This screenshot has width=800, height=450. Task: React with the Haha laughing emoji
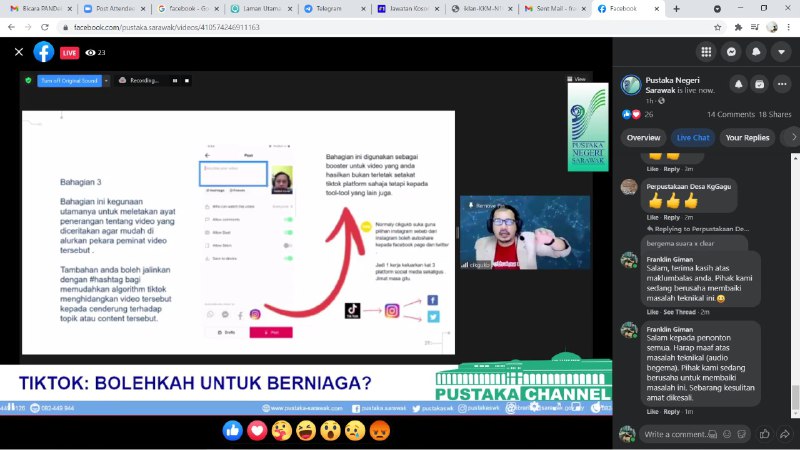(306, 431)
